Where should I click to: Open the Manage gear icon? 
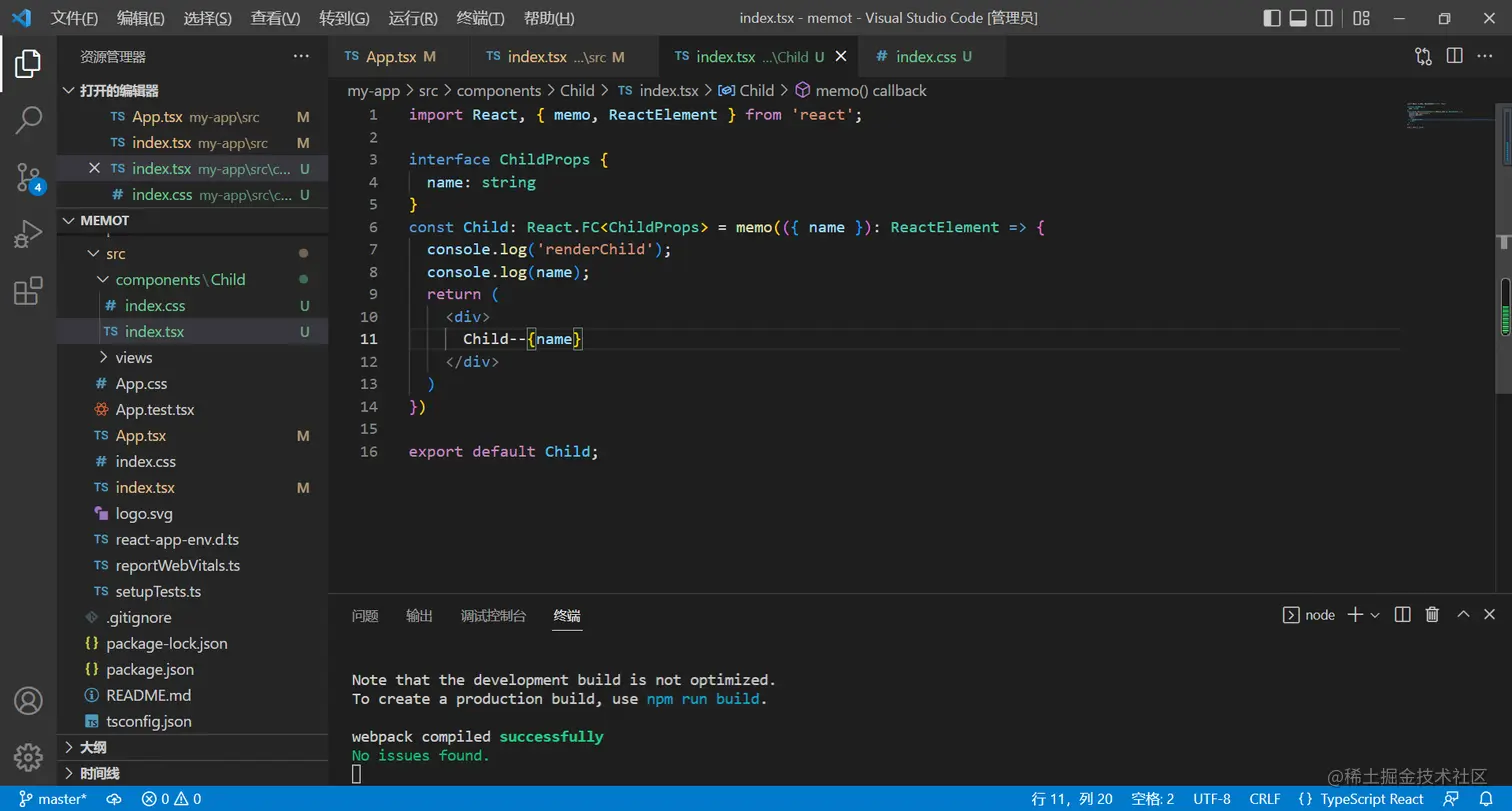point(28,757)
